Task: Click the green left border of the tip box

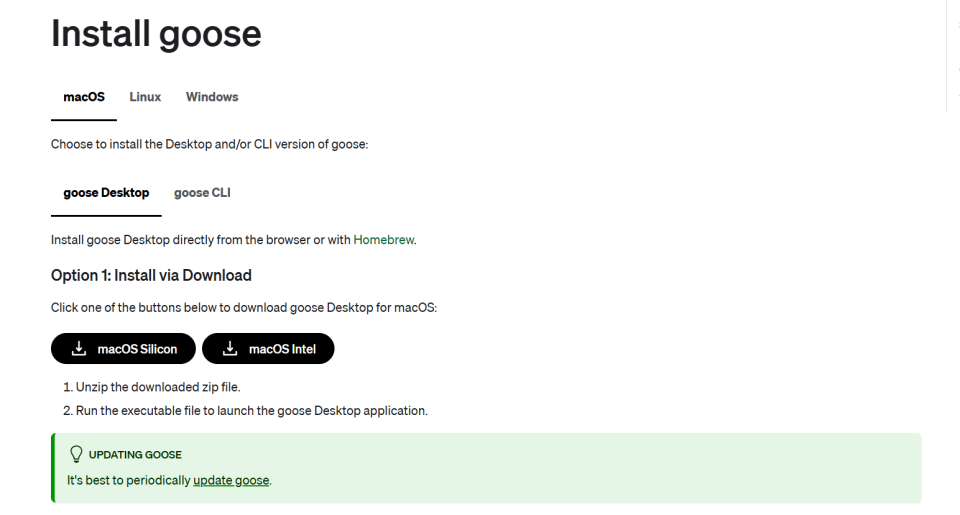Action: tap(53, 468)
